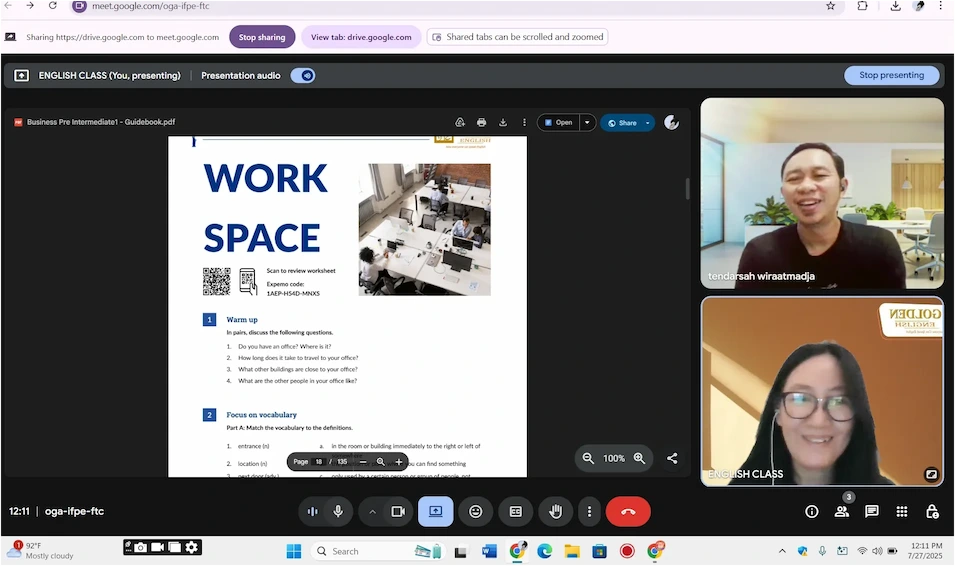Image resolution: width=955 pixels, height=566 pixels.
Task: Click the Stop presenting button
Action: click(x=892, y=75)
